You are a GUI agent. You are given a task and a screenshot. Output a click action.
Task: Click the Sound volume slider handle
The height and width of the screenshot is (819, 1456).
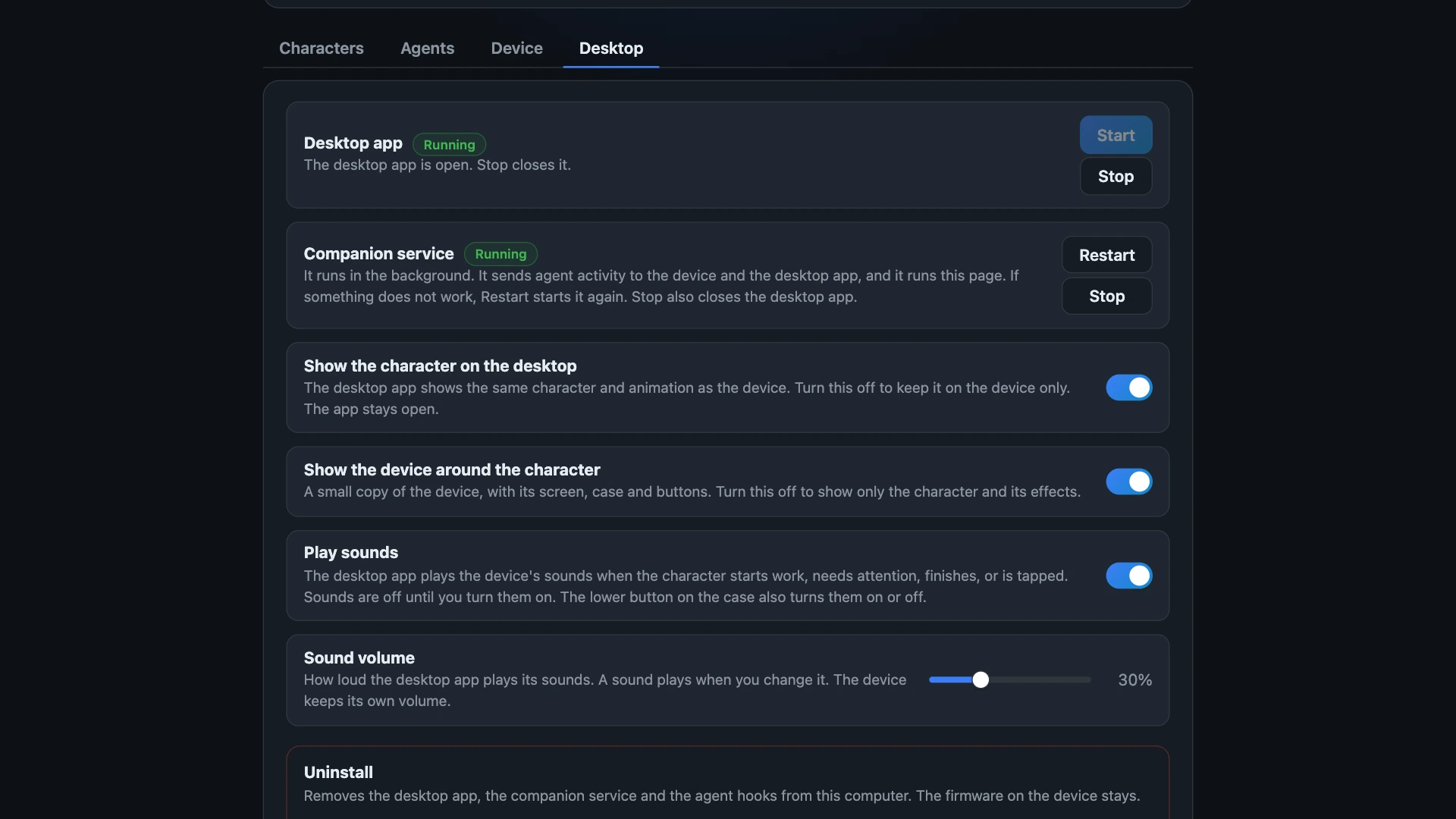(981, 679)
